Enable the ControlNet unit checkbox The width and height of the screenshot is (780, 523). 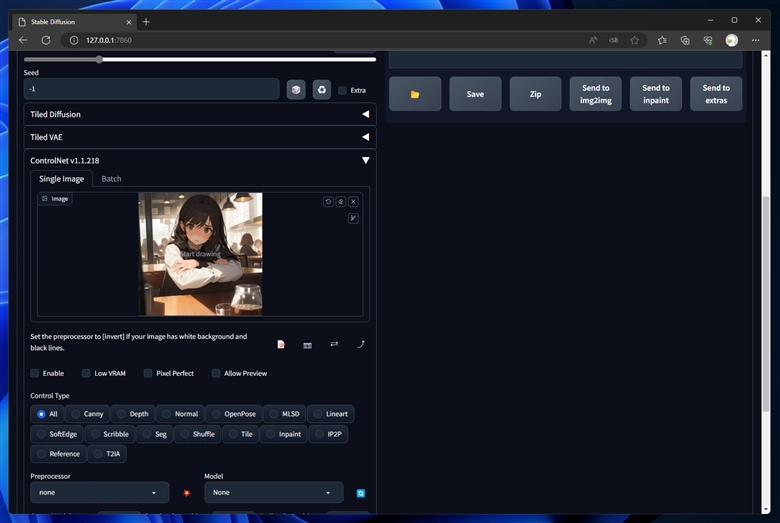click(35, 373)
